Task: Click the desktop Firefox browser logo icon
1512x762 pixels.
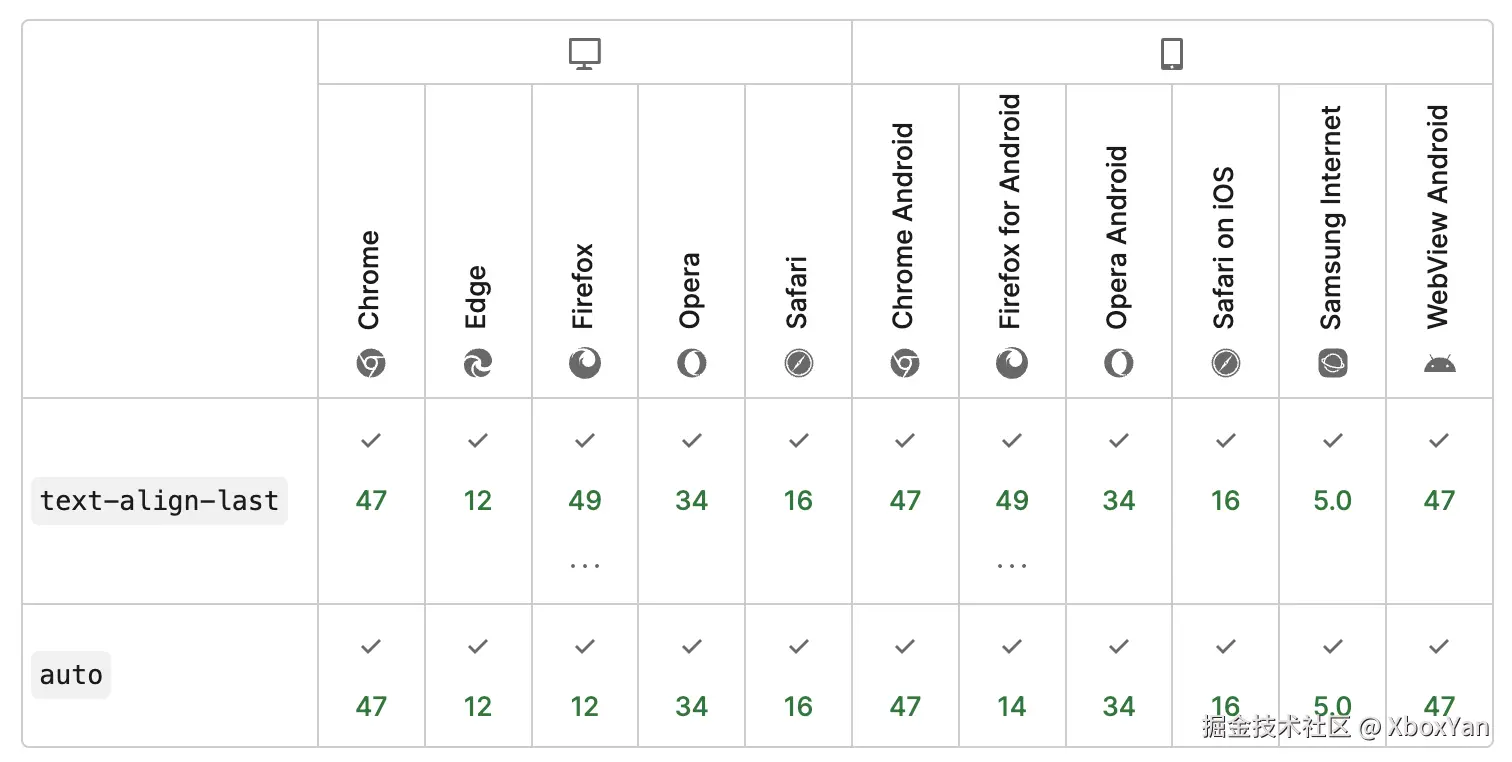Action: click(x=585, y=363)
